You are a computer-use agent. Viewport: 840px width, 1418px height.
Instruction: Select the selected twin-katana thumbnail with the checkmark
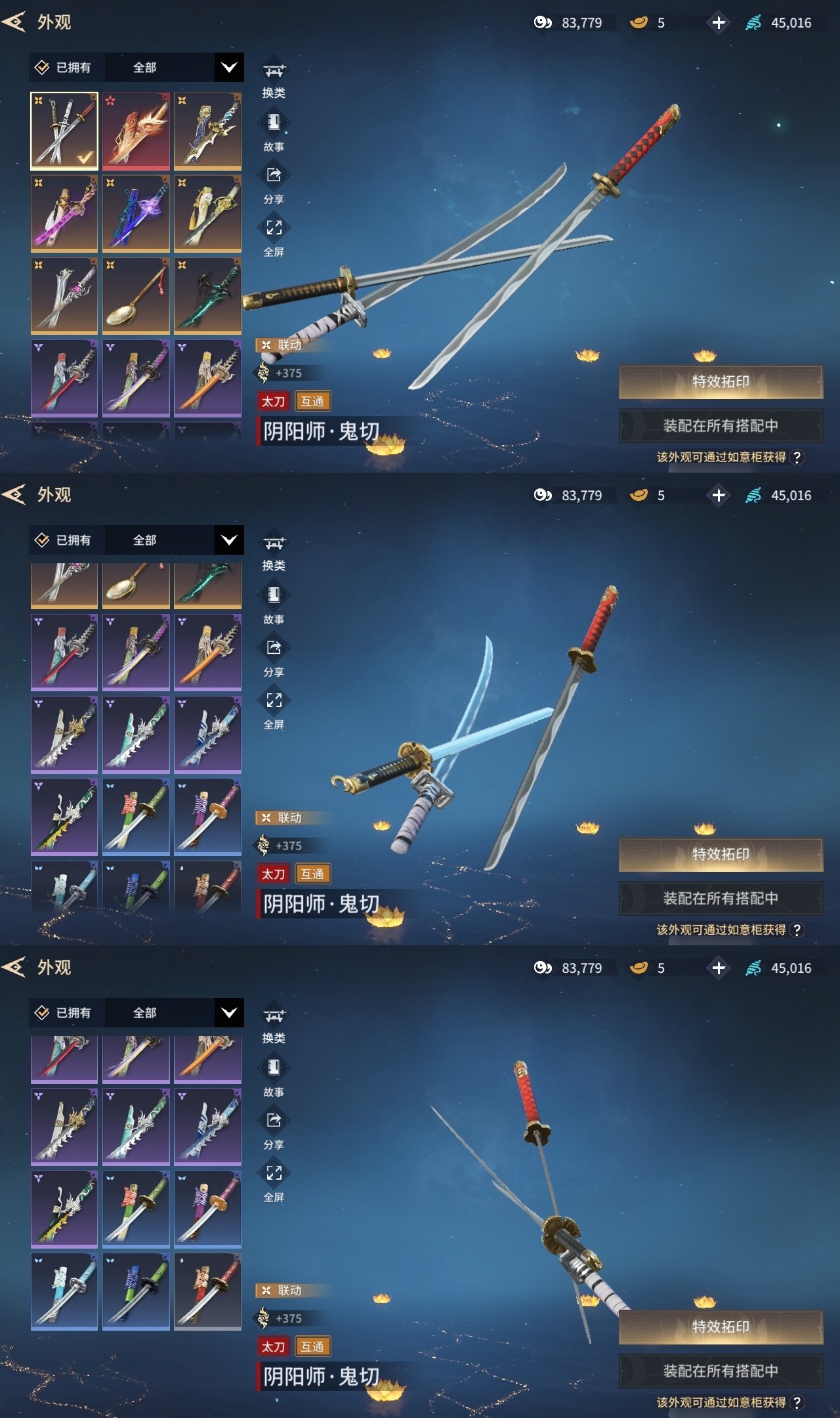tap(64, 131)
